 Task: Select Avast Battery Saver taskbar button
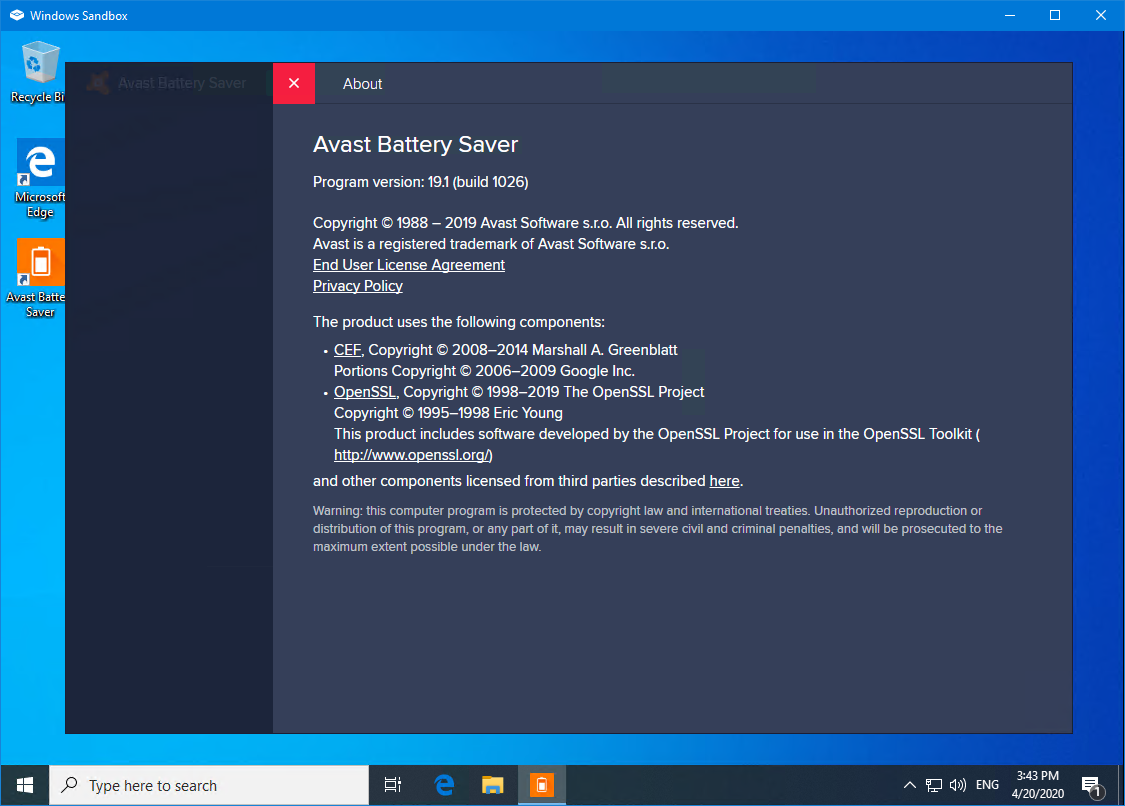tap(542, 785)
